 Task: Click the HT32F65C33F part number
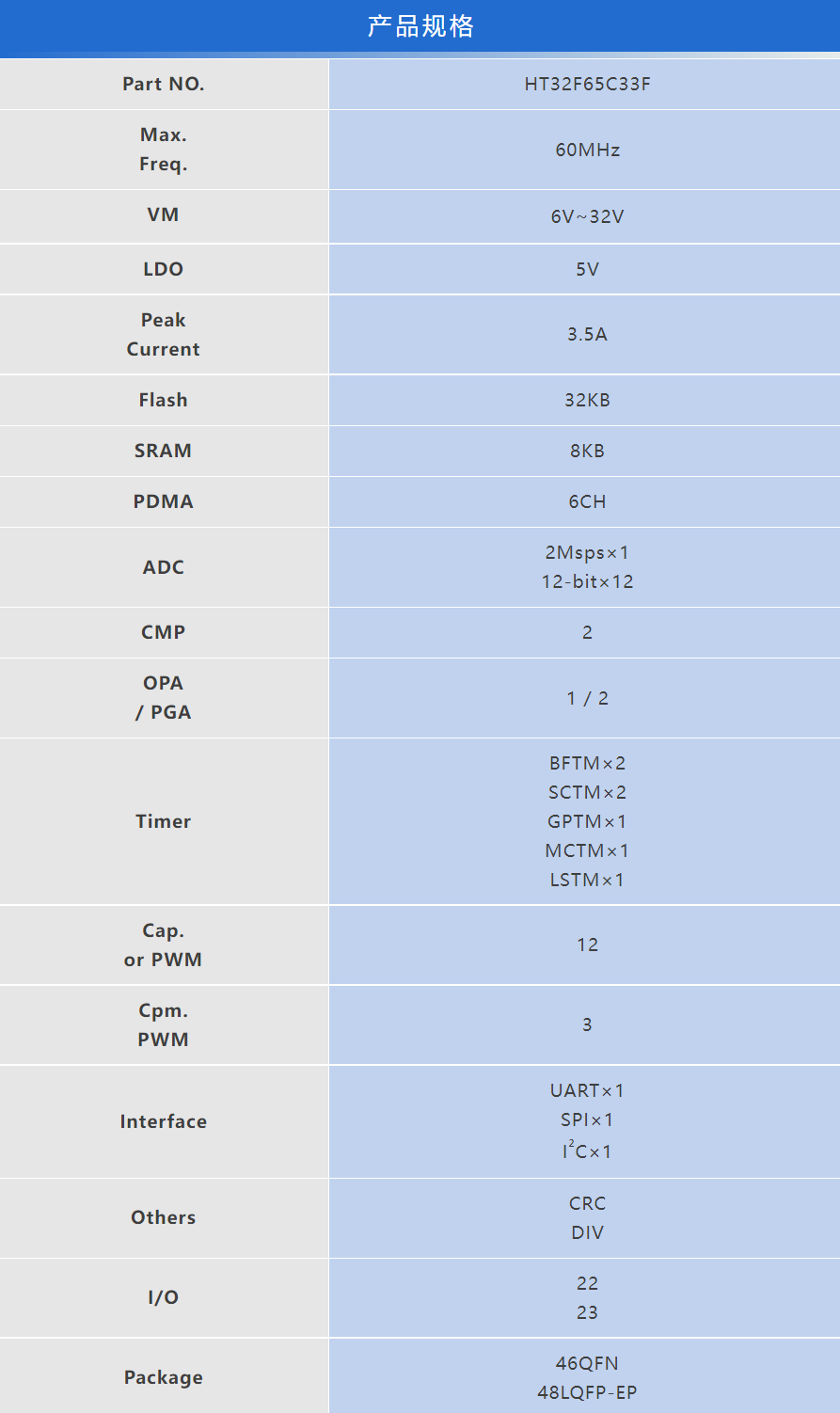point(587,84)
